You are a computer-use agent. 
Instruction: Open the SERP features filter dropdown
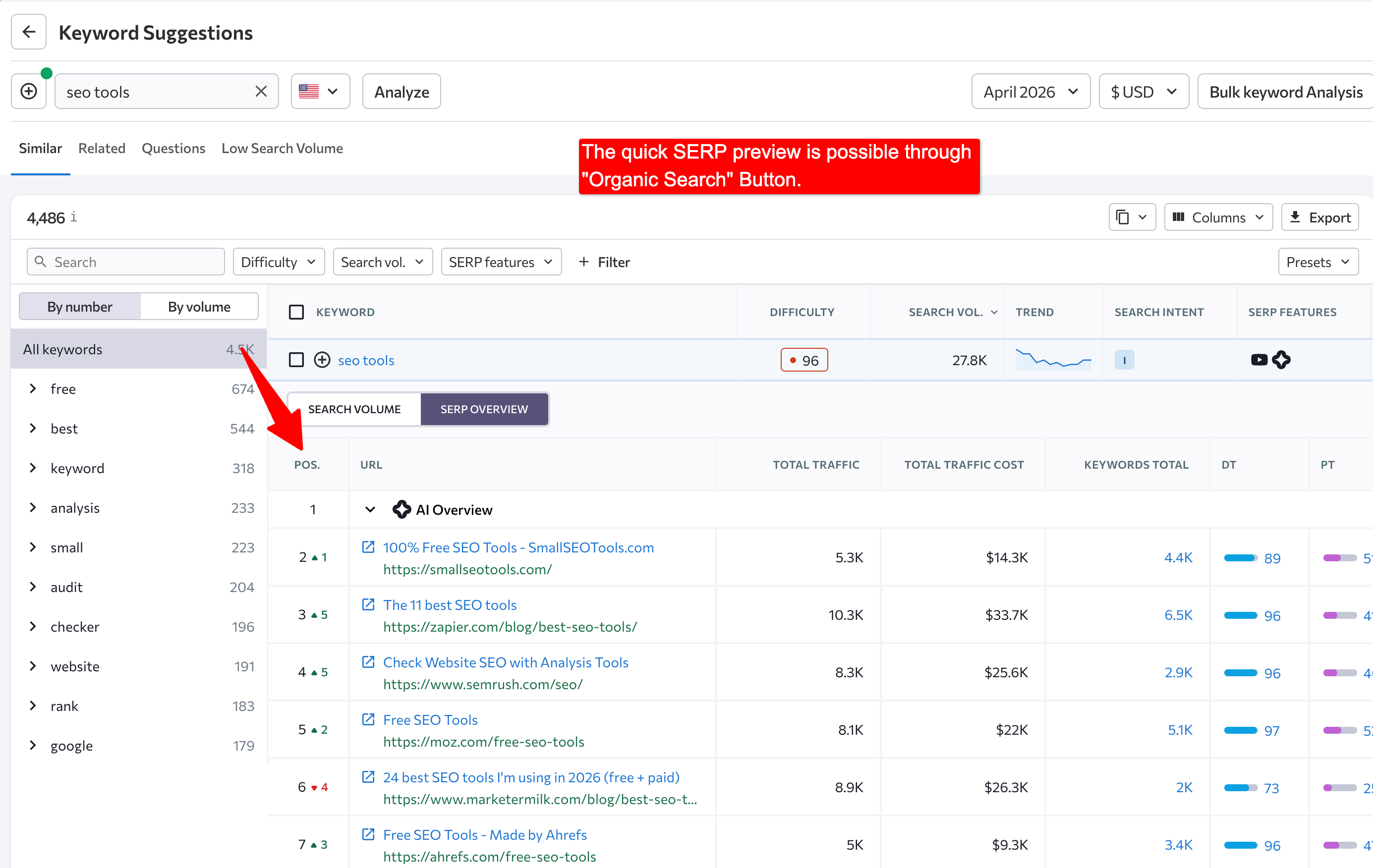point(501,262)
